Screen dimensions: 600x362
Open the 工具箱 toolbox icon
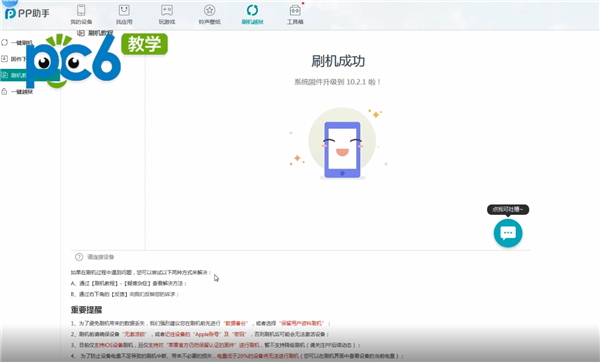coord(295,10)
